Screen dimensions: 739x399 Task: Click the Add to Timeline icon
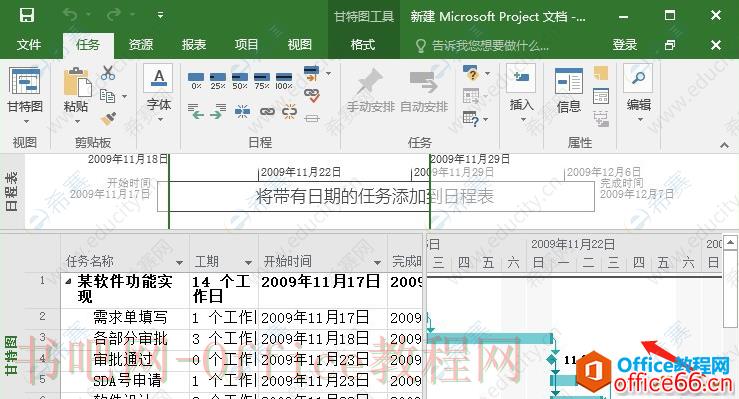click(x=601, y=118)
